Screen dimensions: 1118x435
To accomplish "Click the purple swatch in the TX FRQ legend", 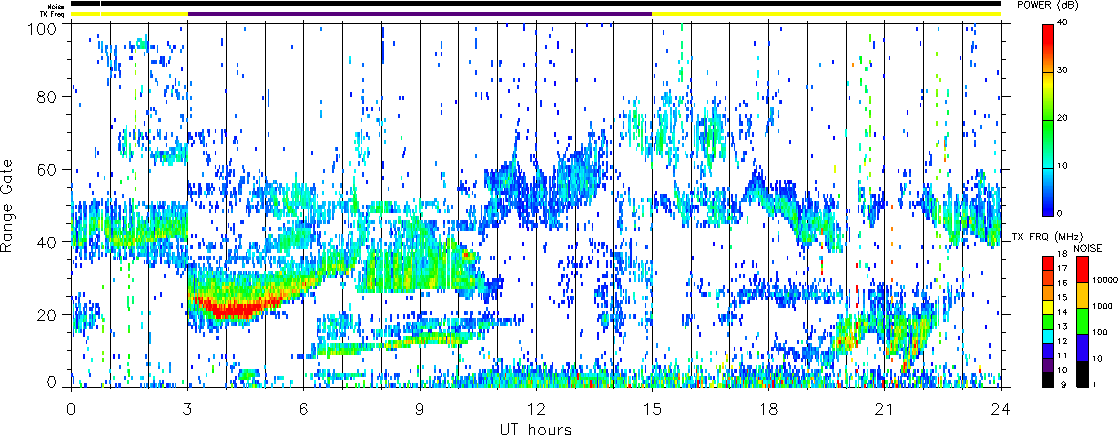I will [x=1048, y=366].
